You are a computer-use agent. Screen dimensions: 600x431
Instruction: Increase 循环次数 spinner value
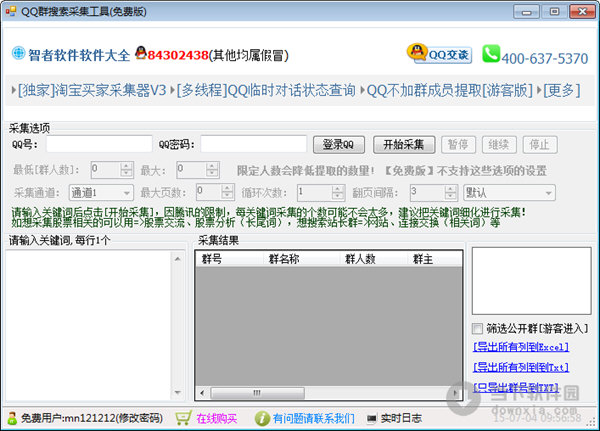click(338, 189)
